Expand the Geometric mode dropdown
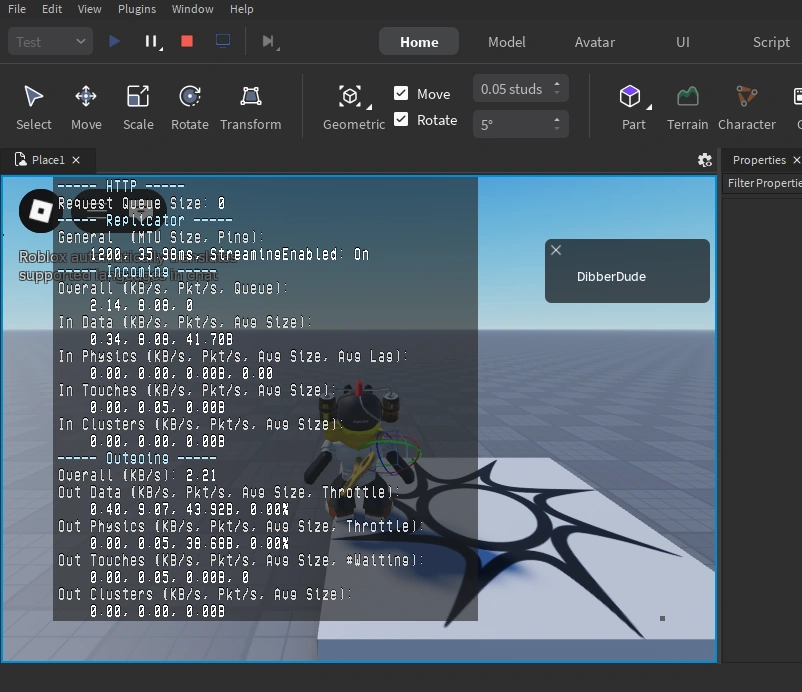 coord(368,107)
